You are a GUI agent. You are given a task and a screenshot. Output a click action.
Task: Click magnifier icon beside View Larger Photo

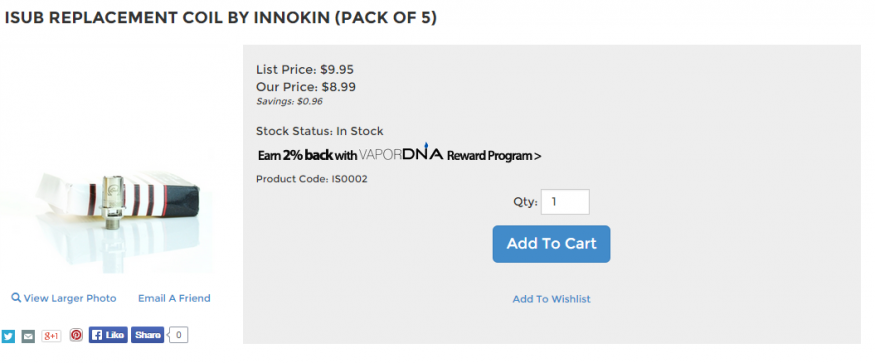[16, 298]
